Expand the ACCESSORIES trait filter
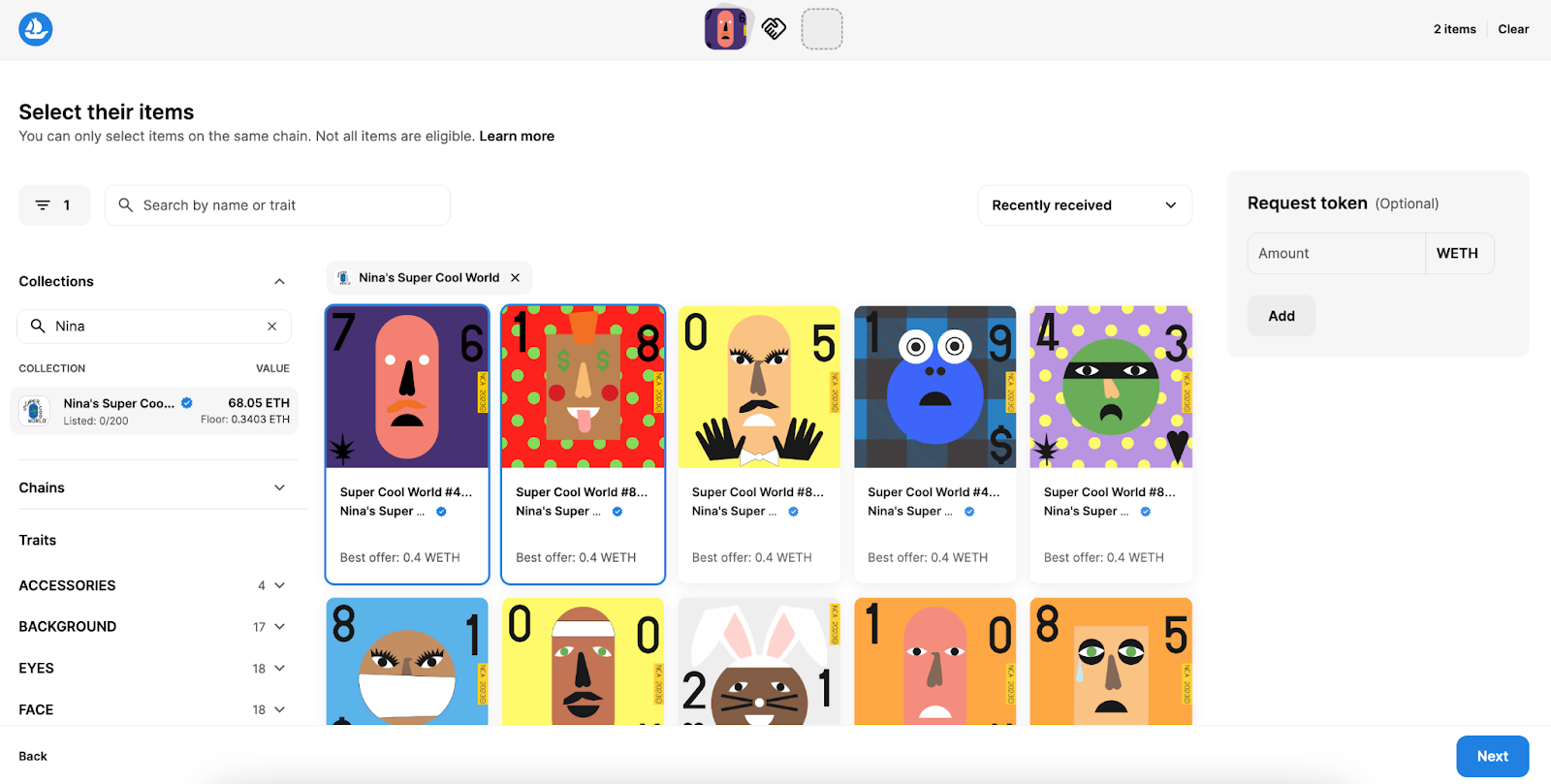 point(279,585)
